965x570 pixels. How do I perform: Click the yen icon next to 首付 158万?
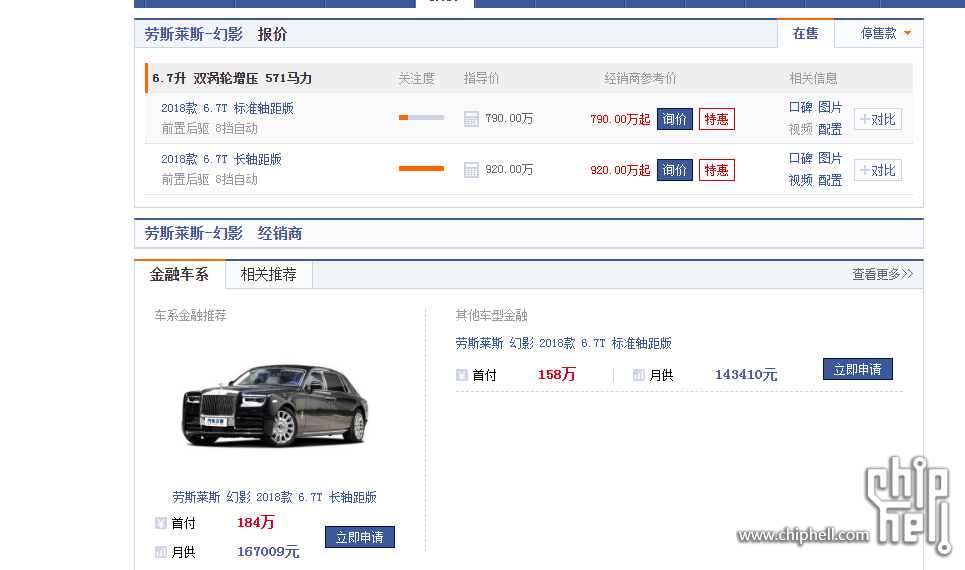coord(462,375)
